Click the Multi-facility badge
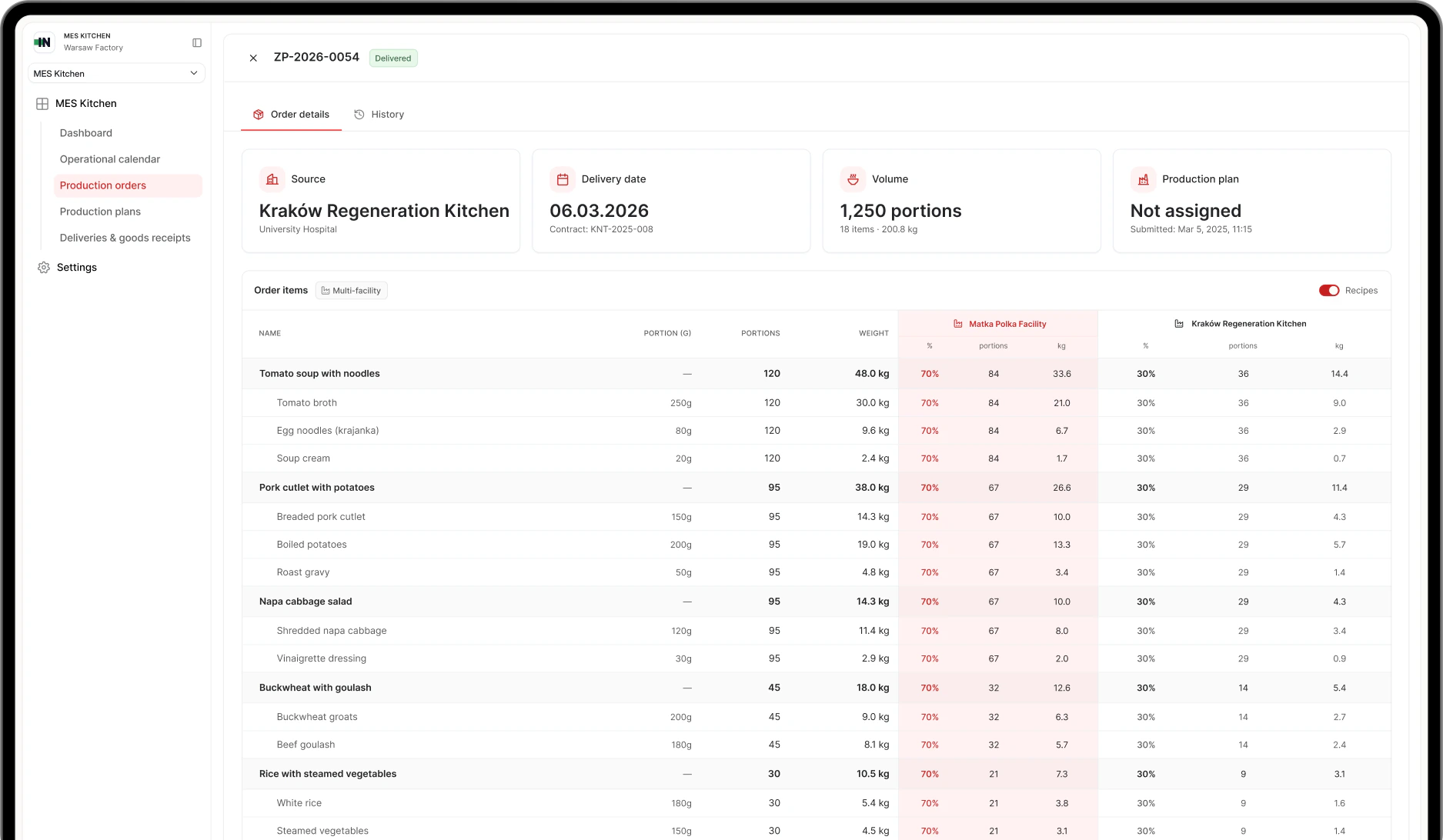 tap(351, 291)
